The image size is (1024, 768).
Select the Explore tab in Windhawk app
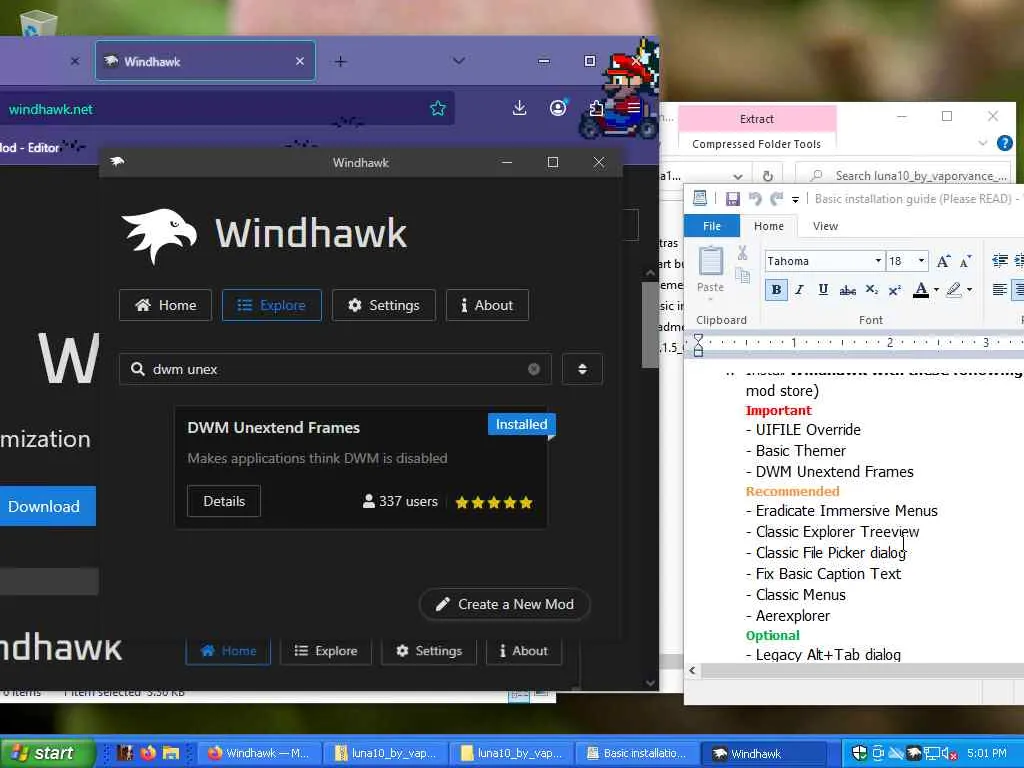(x=272, y=305)
